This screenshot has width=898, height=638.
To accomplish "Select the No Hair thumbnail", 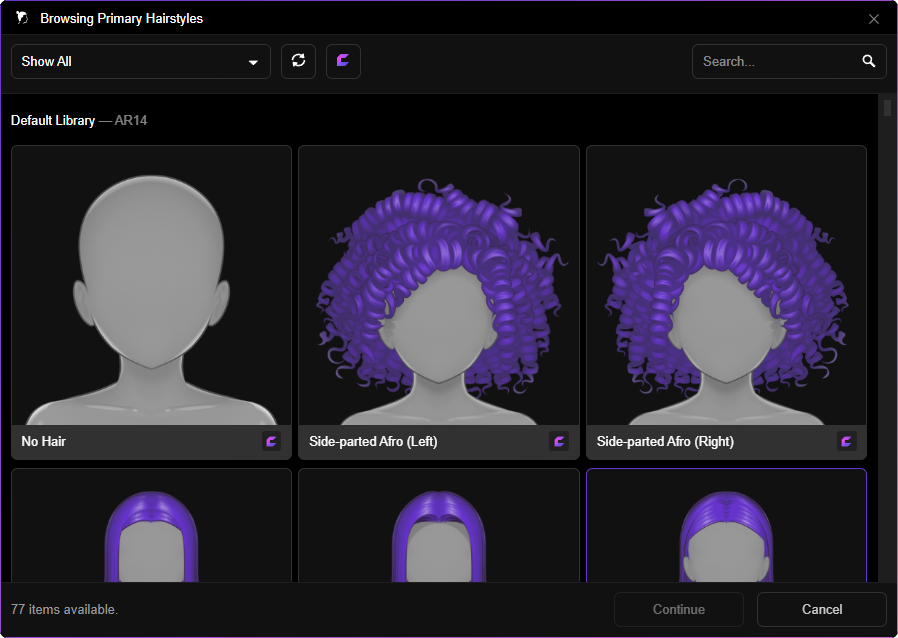I will point(151,285).
